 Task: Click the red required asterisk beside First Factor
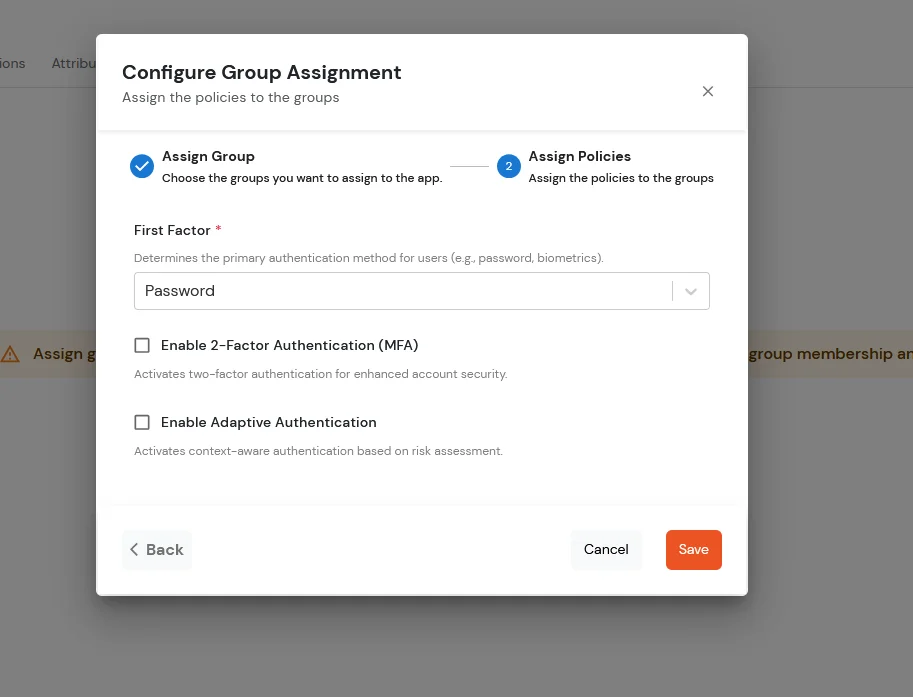pyautogui.click(x=218, y=230)
